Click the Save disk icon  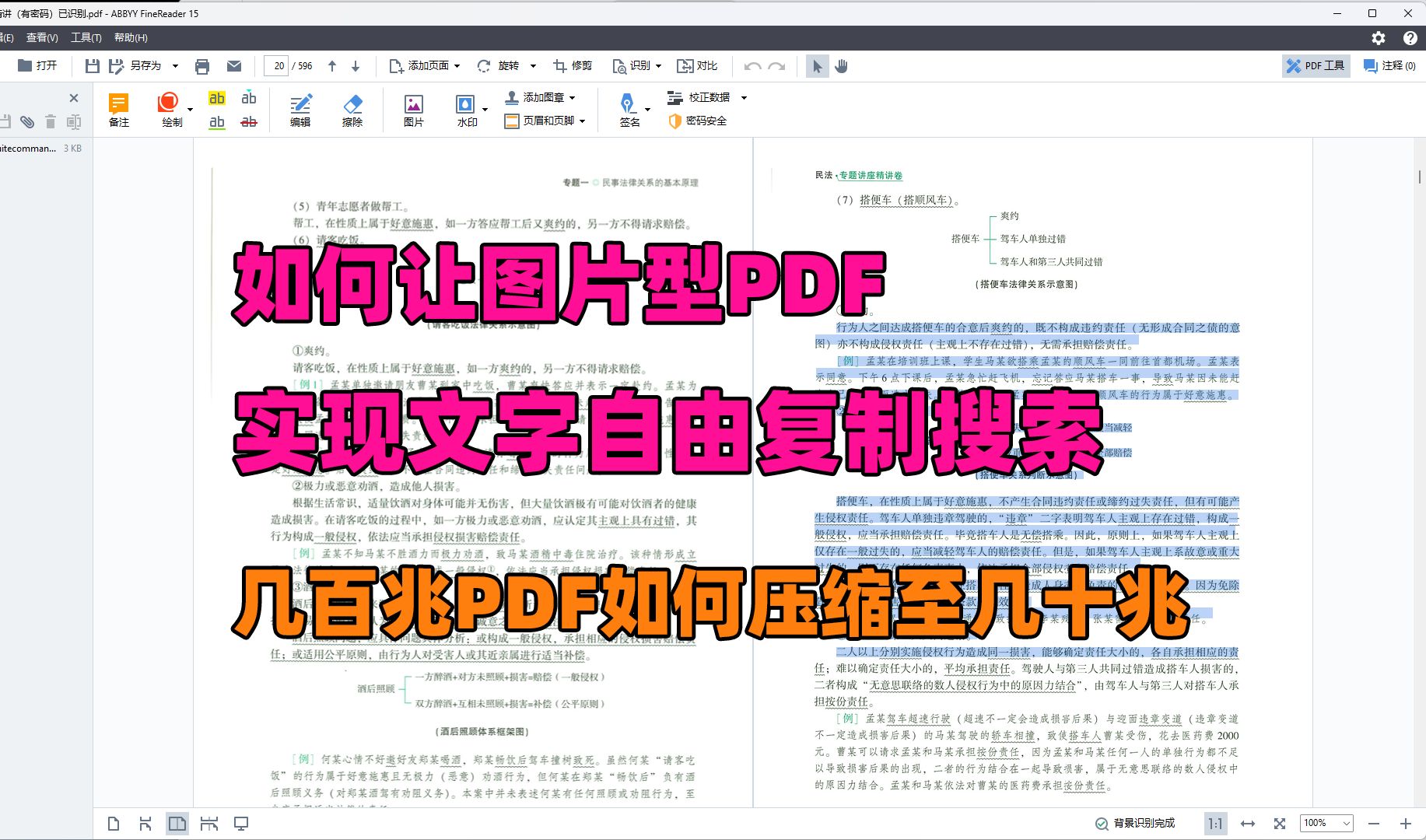click(x=92, y=66)
